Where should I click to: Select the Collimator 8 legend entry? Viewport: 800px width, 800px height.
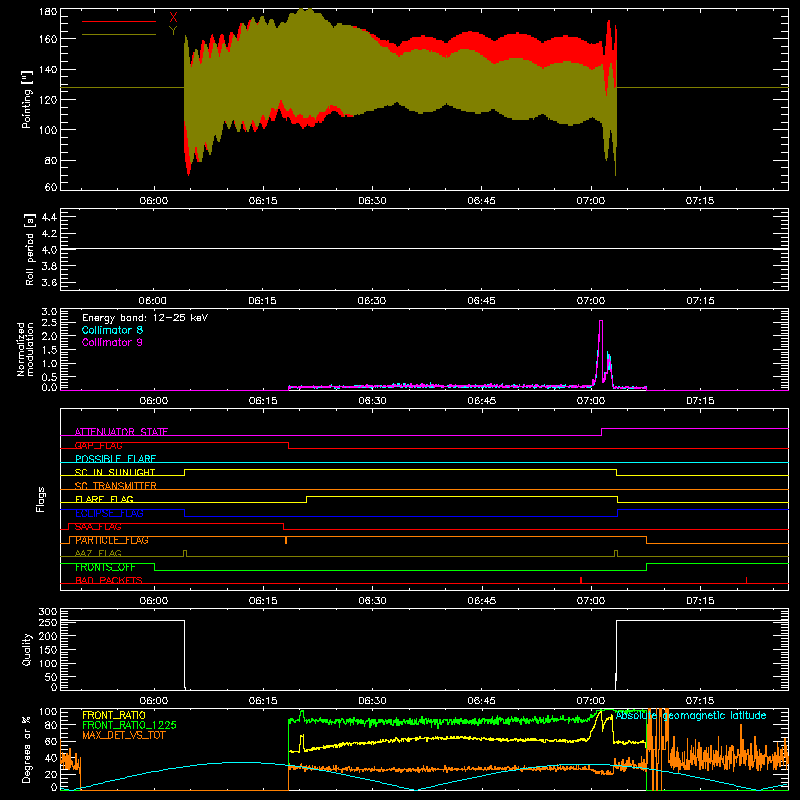(112, 330)
